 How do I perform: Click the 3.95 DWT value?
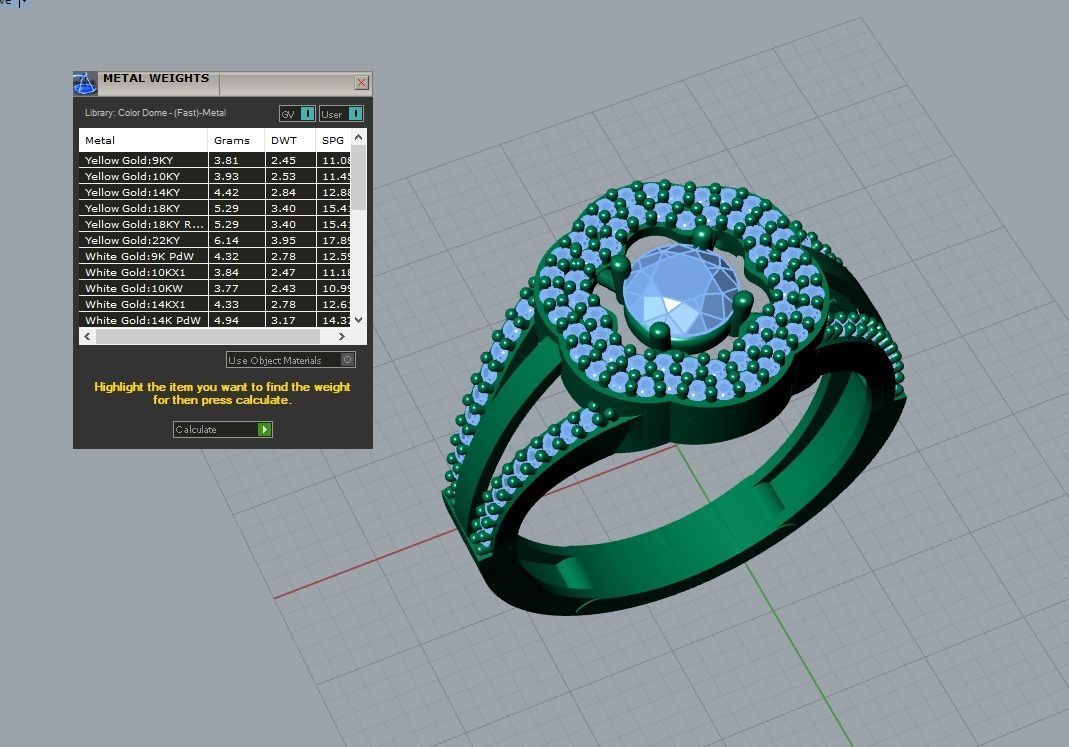[x=283, y=240]
